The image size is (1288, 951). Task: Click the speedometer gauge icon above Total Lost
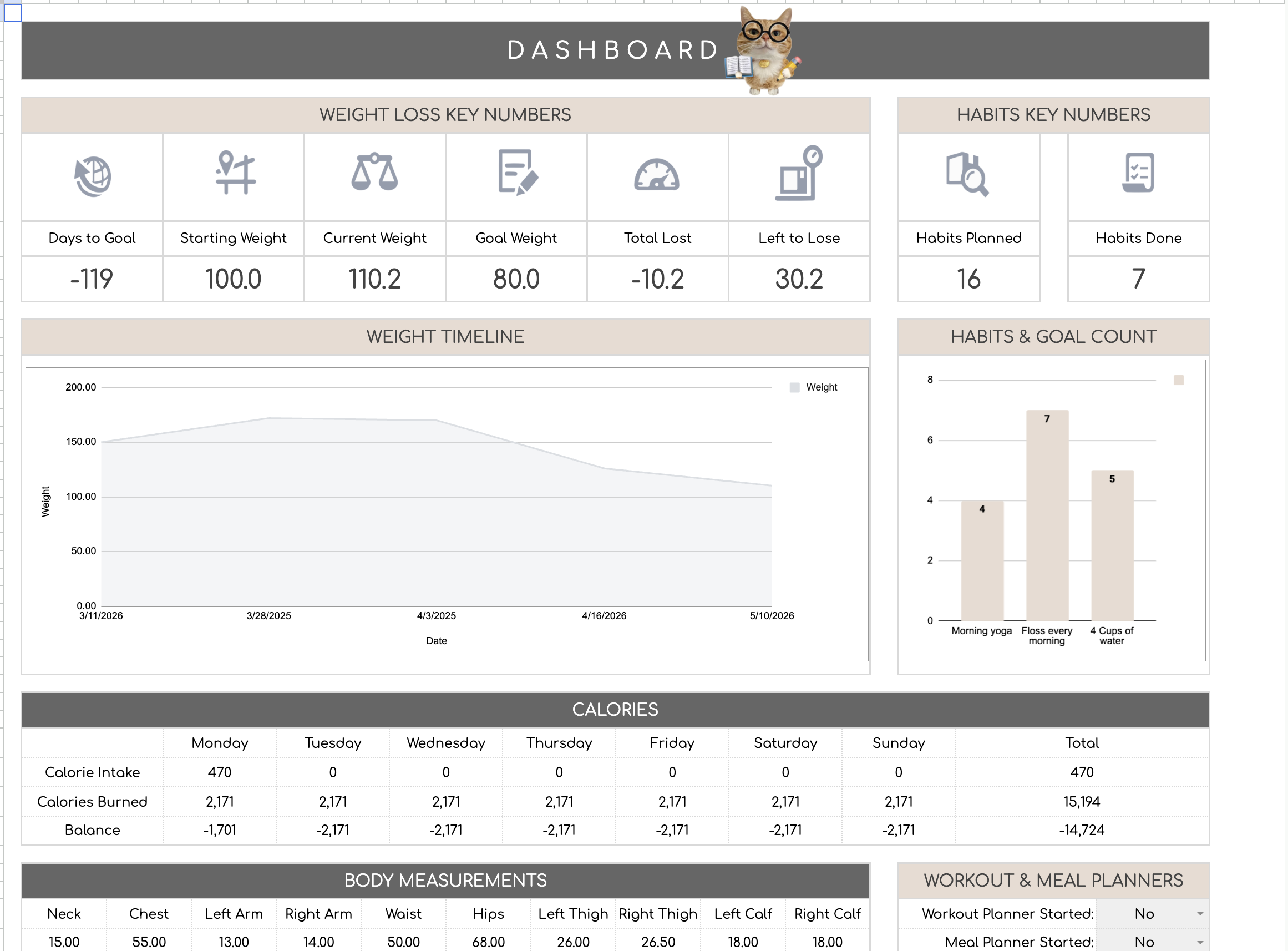657,174
